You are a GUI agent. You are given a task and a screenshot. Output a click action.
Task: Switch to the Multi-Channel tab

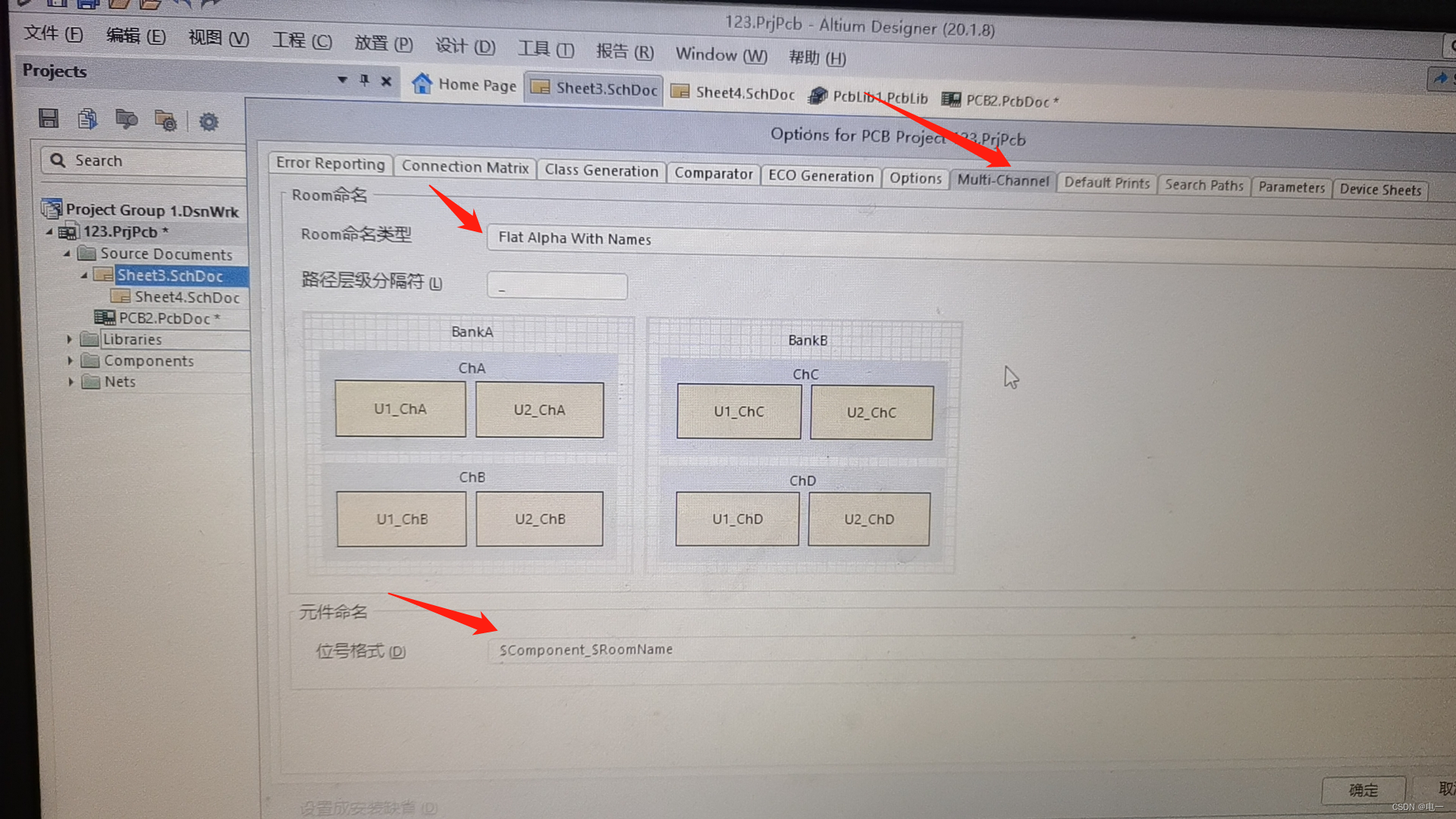pyautogui.click(x=1002, y=180)
